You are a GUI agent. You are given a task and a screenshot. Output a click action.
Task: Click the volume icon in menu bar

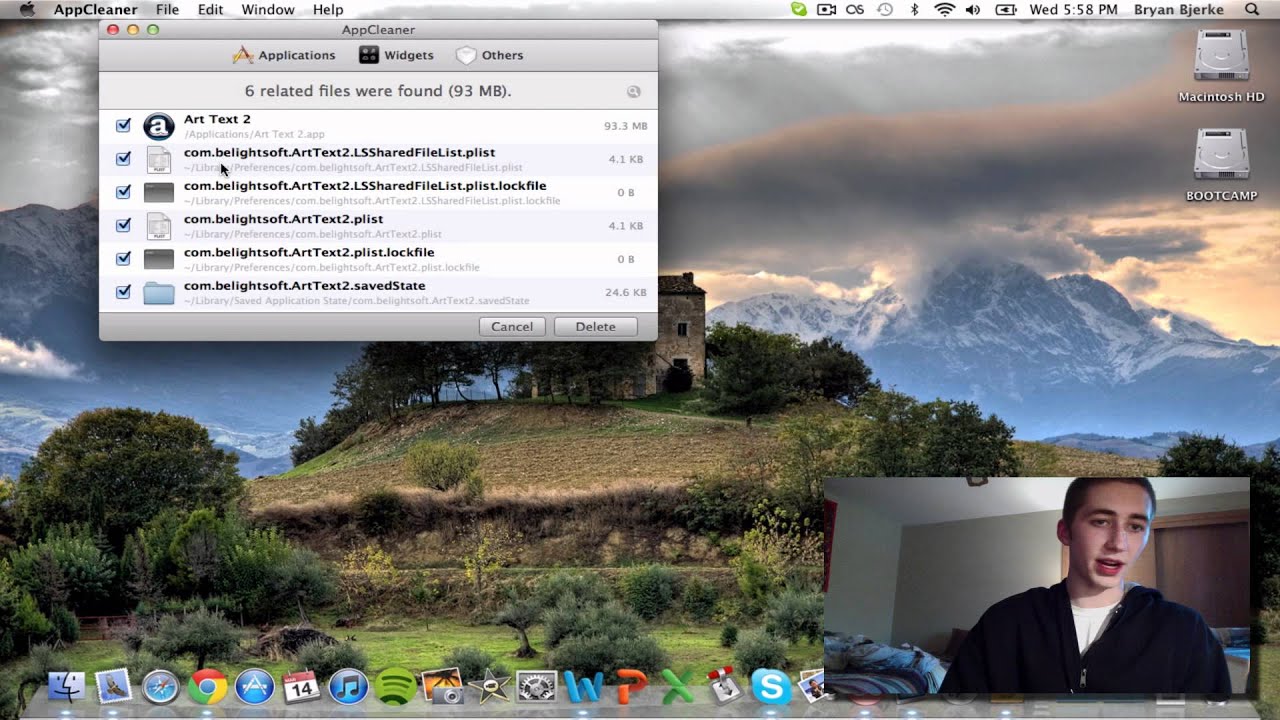pyautogui.click(x=973, y=9)
